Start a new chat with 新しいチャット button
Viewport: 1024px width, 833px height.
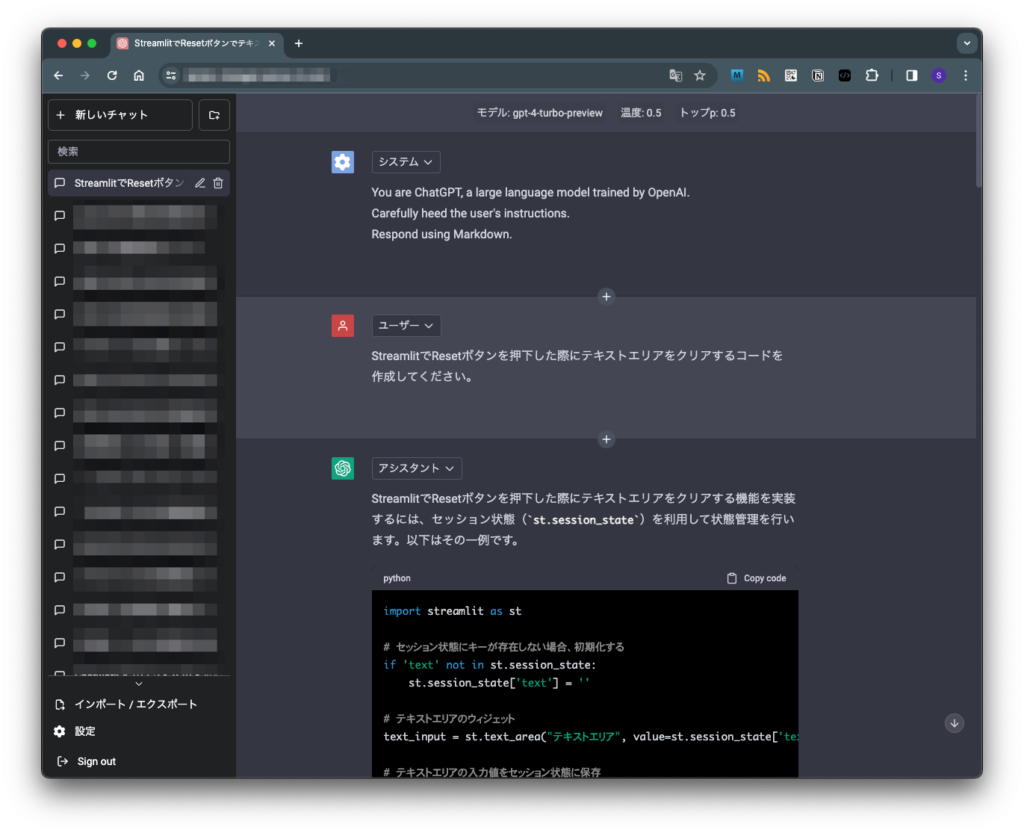120,115
